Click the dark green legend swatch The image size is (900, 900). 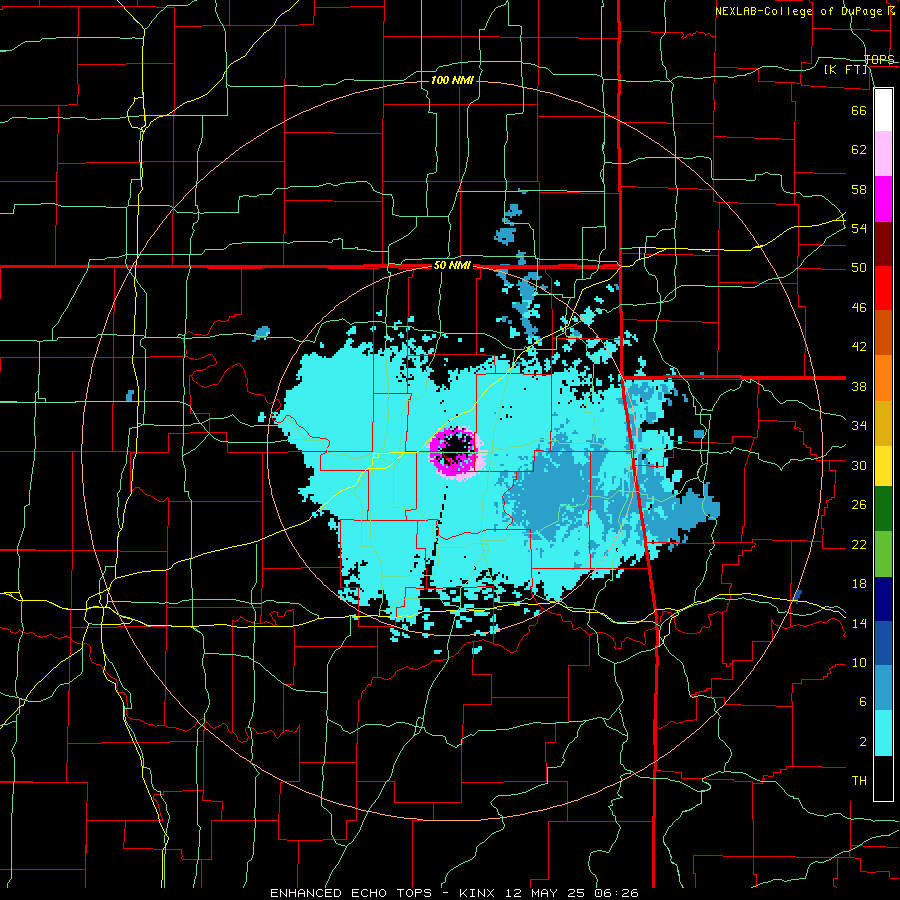point(883,509)
